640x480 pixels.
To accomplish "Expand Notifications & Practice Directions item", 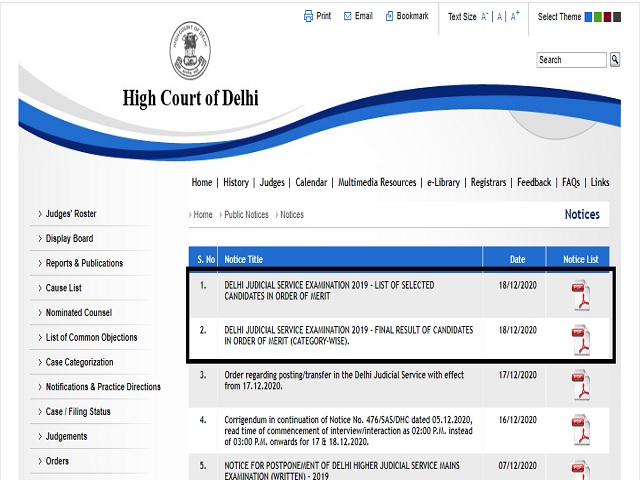I will pos(103,387).
